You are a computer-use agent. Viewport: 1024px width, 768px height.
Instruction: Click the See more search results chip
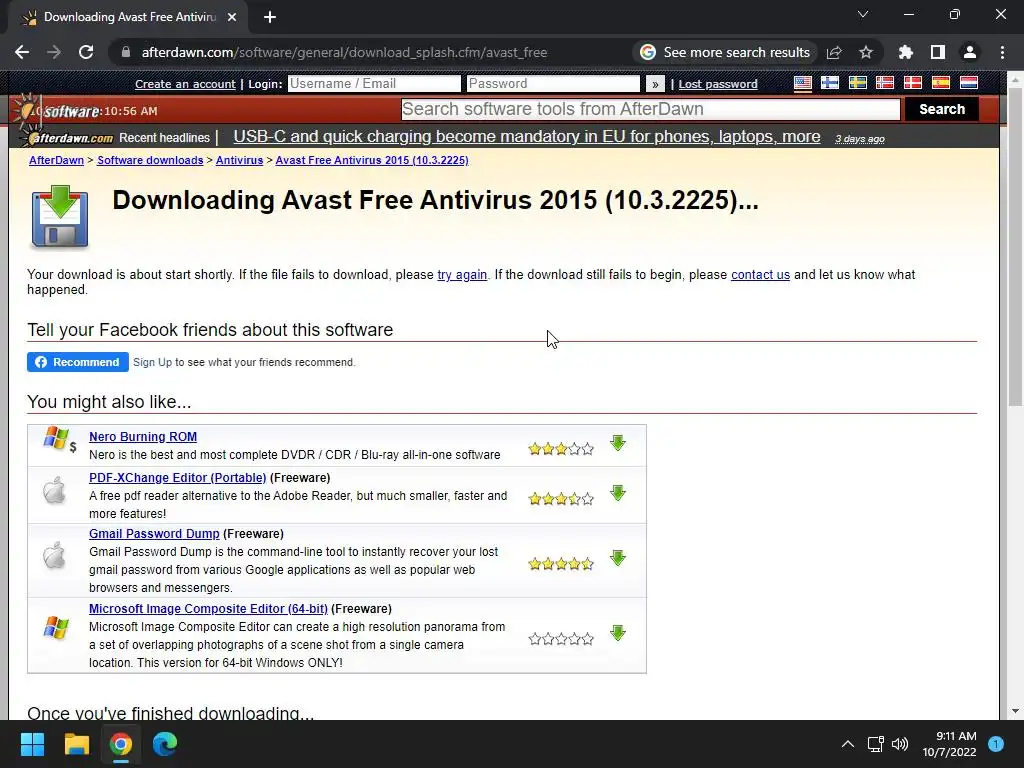[x=725, y=52]
